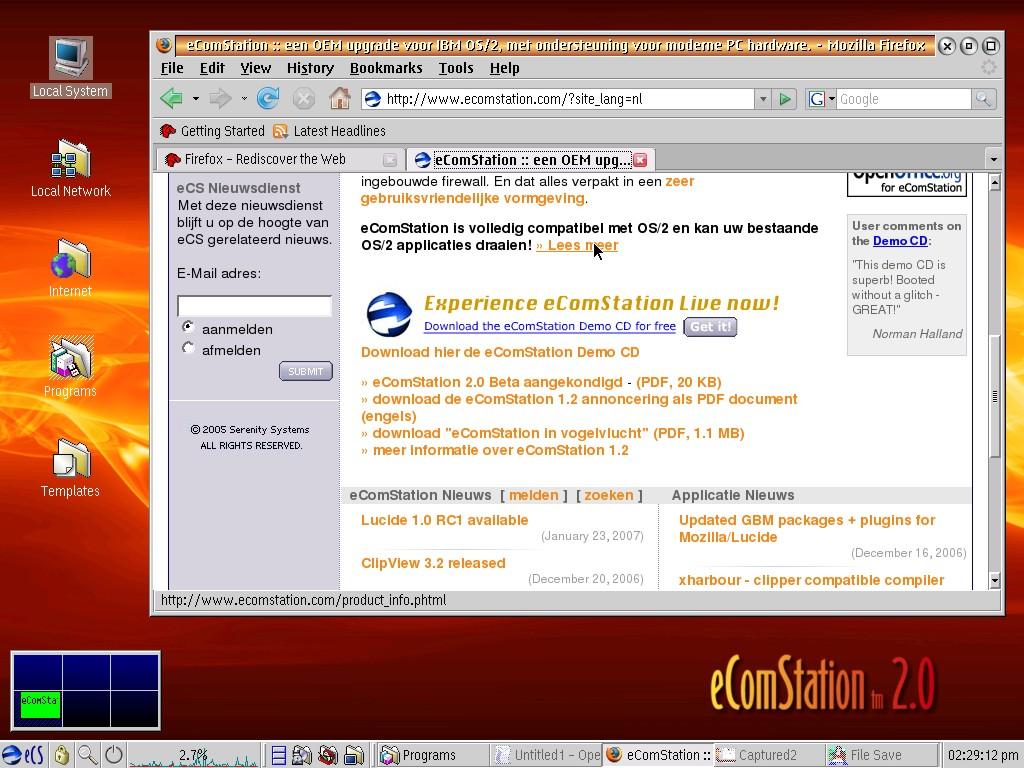This screenshot has height=768, width=1024.
Task: Open the Local Network desktop icon
Action: (x=71, y=168)
